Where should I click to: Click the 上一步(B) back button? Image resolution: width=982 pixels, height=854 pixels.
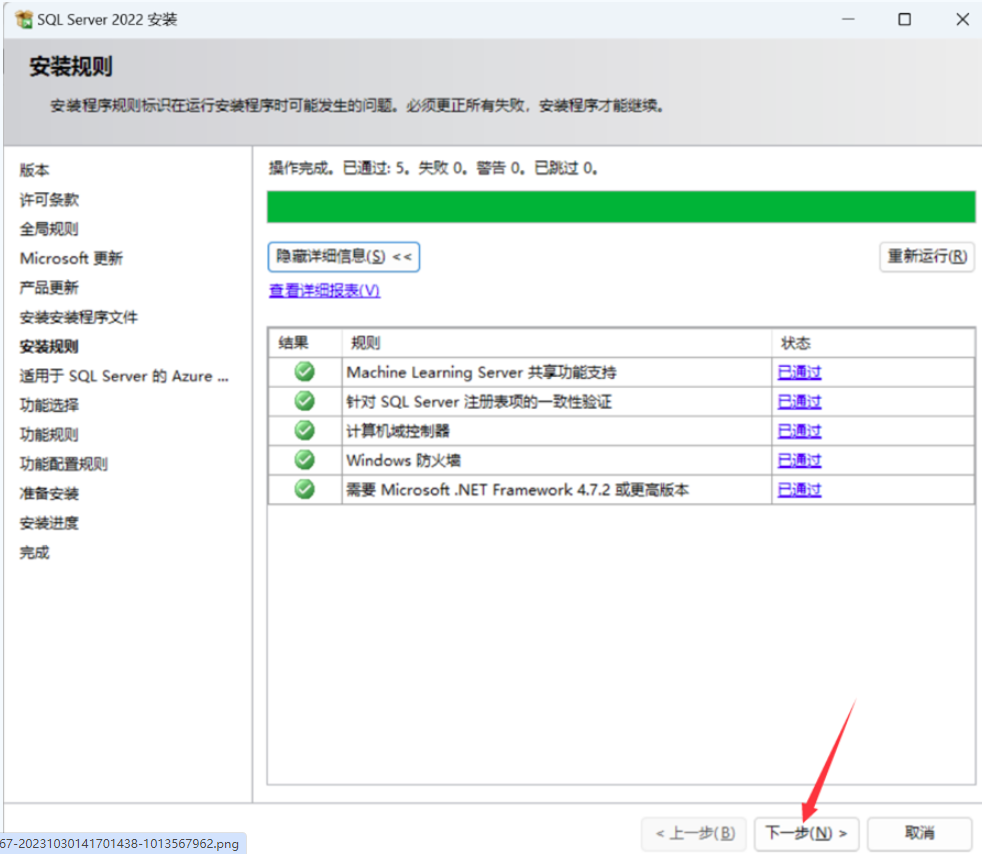click(695, 833)
